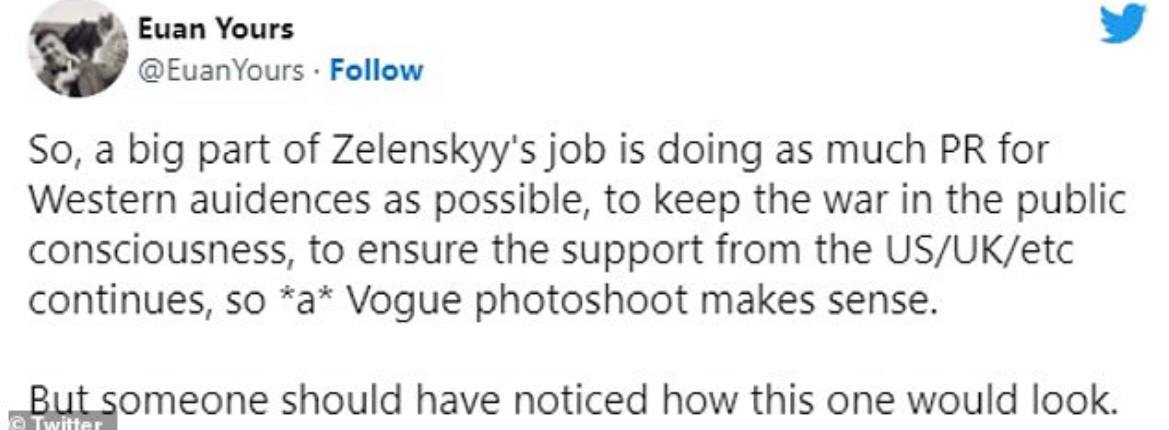The width and height of the screenshot is (1169, 430).
Task: Click the Follow link
Action: coord(376,70)
